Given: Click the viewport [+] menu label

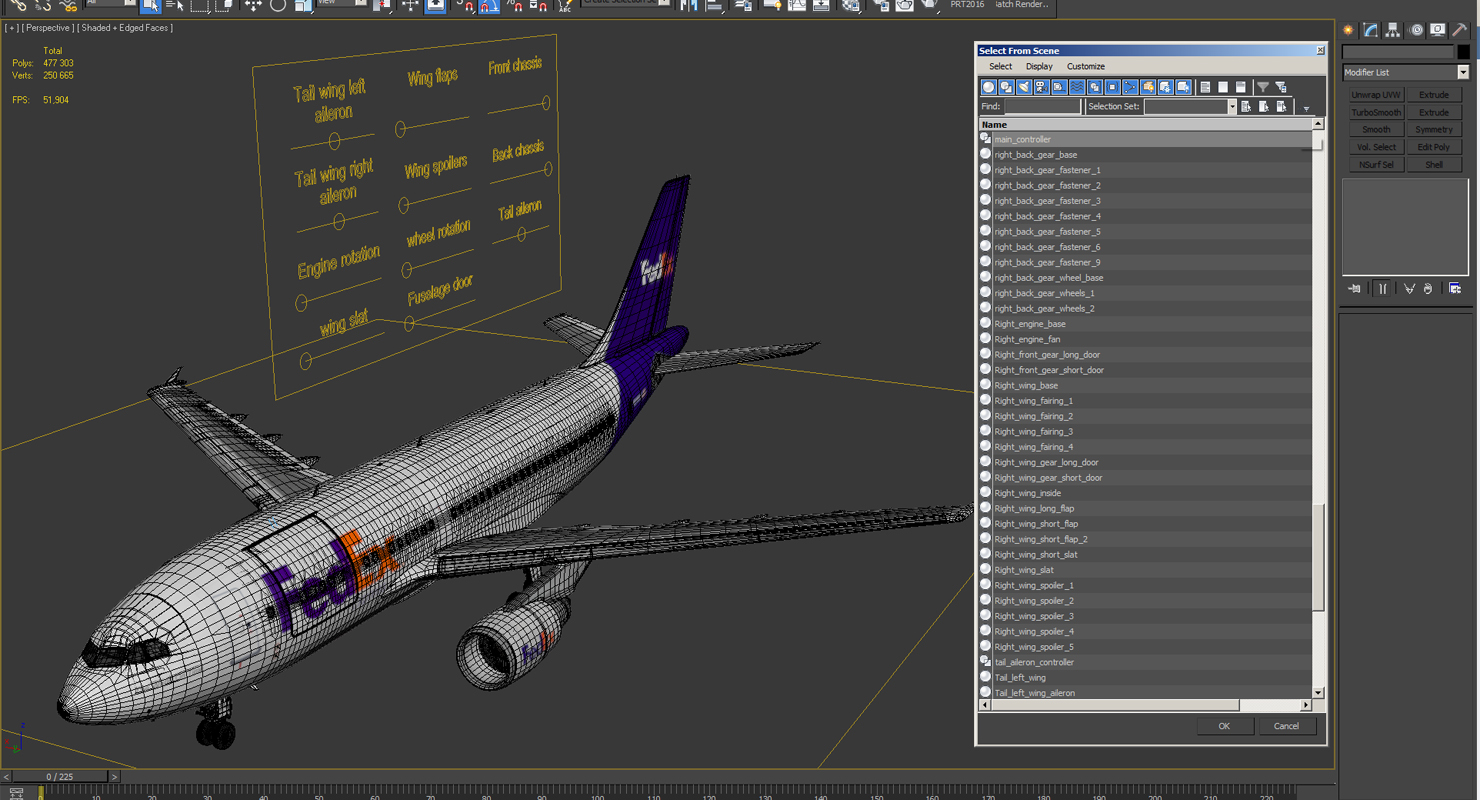Looking at the screenshot, I should [12, 28].
